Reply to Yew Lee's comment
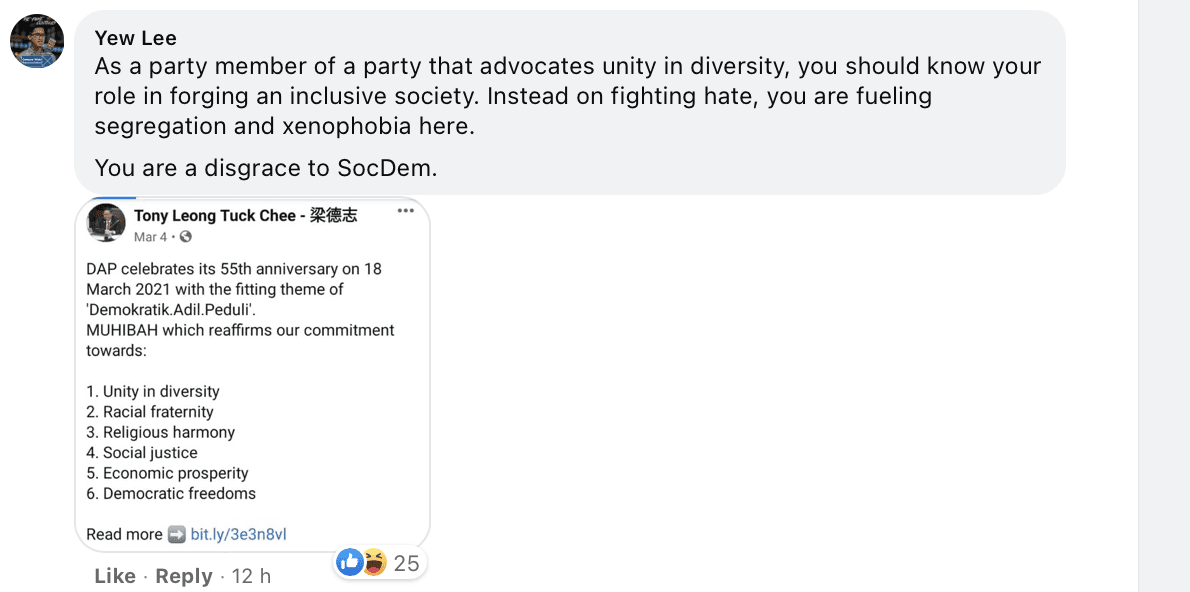 183,576
